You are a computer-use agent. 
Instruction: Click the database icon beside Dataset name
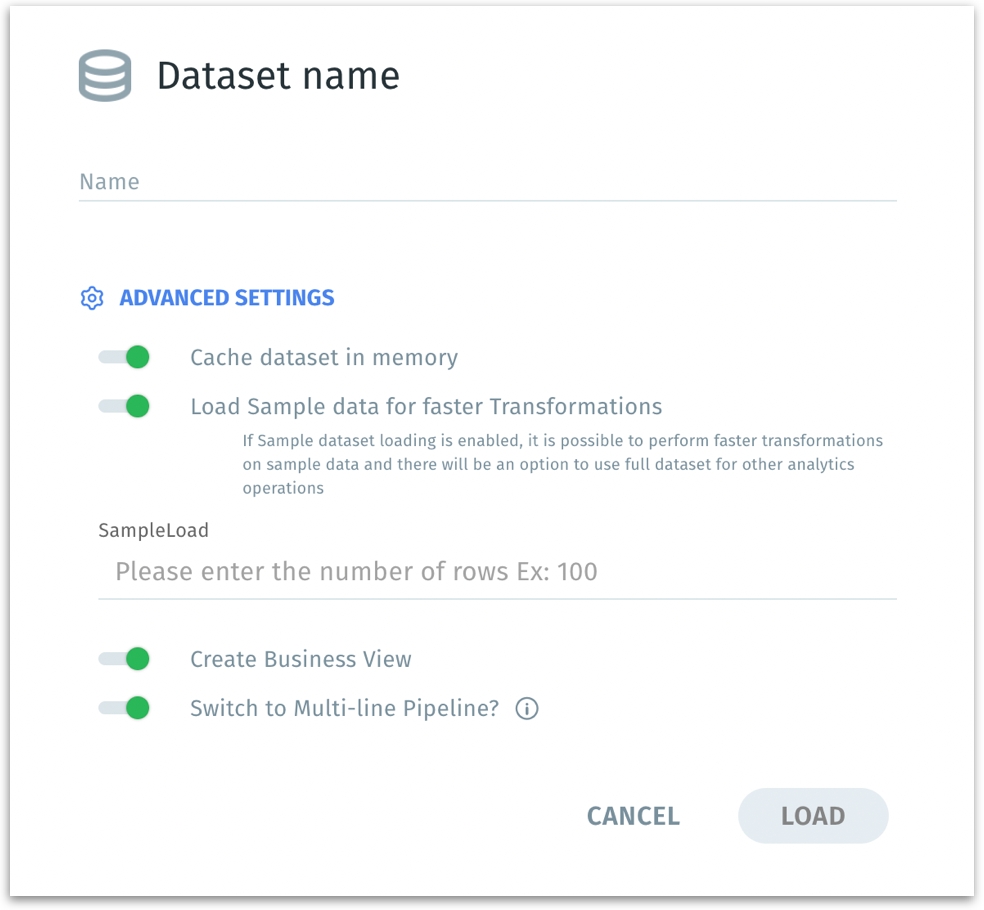pyautogui.click(x=105, y=76)
